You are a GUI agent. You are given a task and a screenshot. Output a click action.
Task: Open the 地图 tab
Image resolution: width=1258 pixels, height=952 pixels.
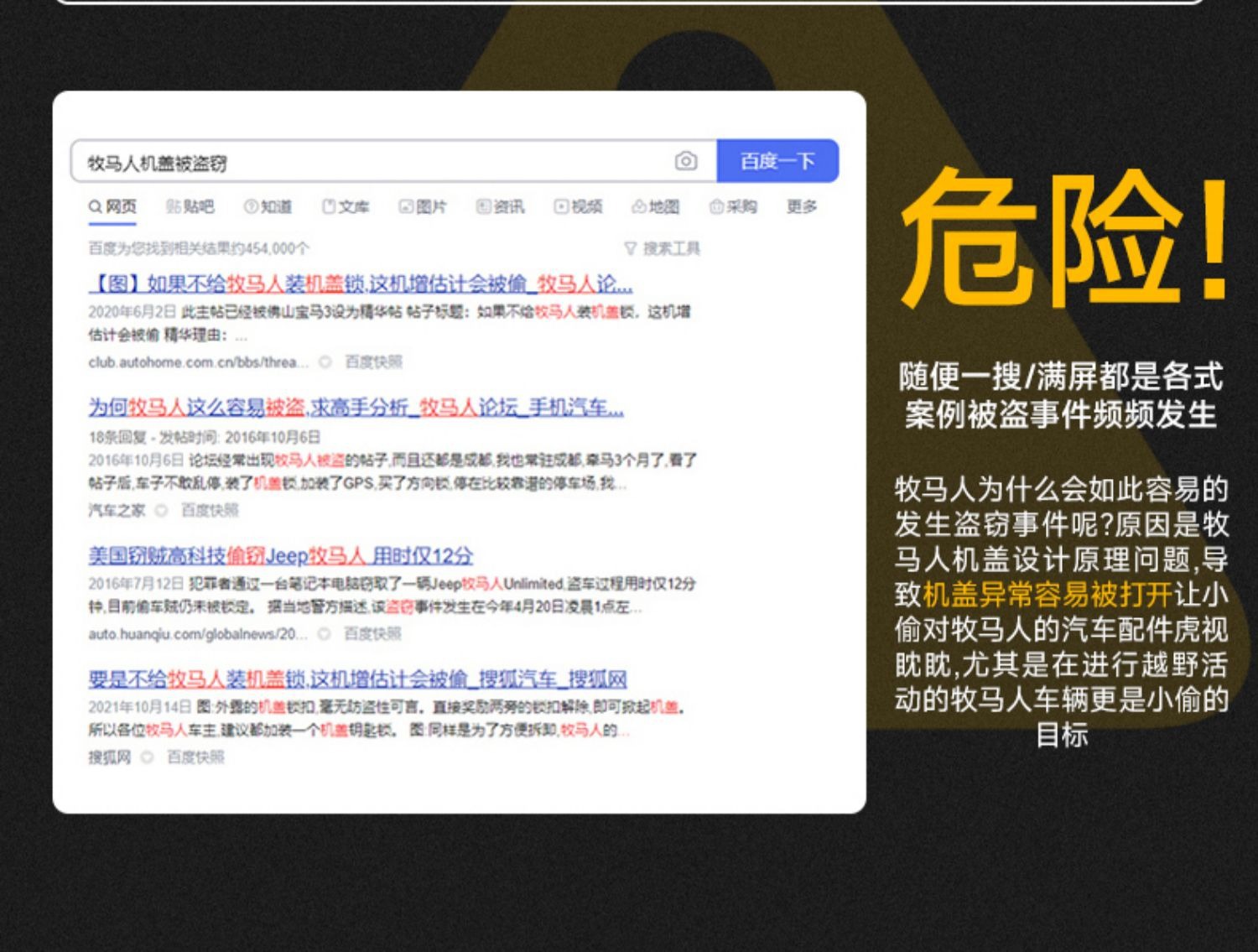click(x=655, y=206)
